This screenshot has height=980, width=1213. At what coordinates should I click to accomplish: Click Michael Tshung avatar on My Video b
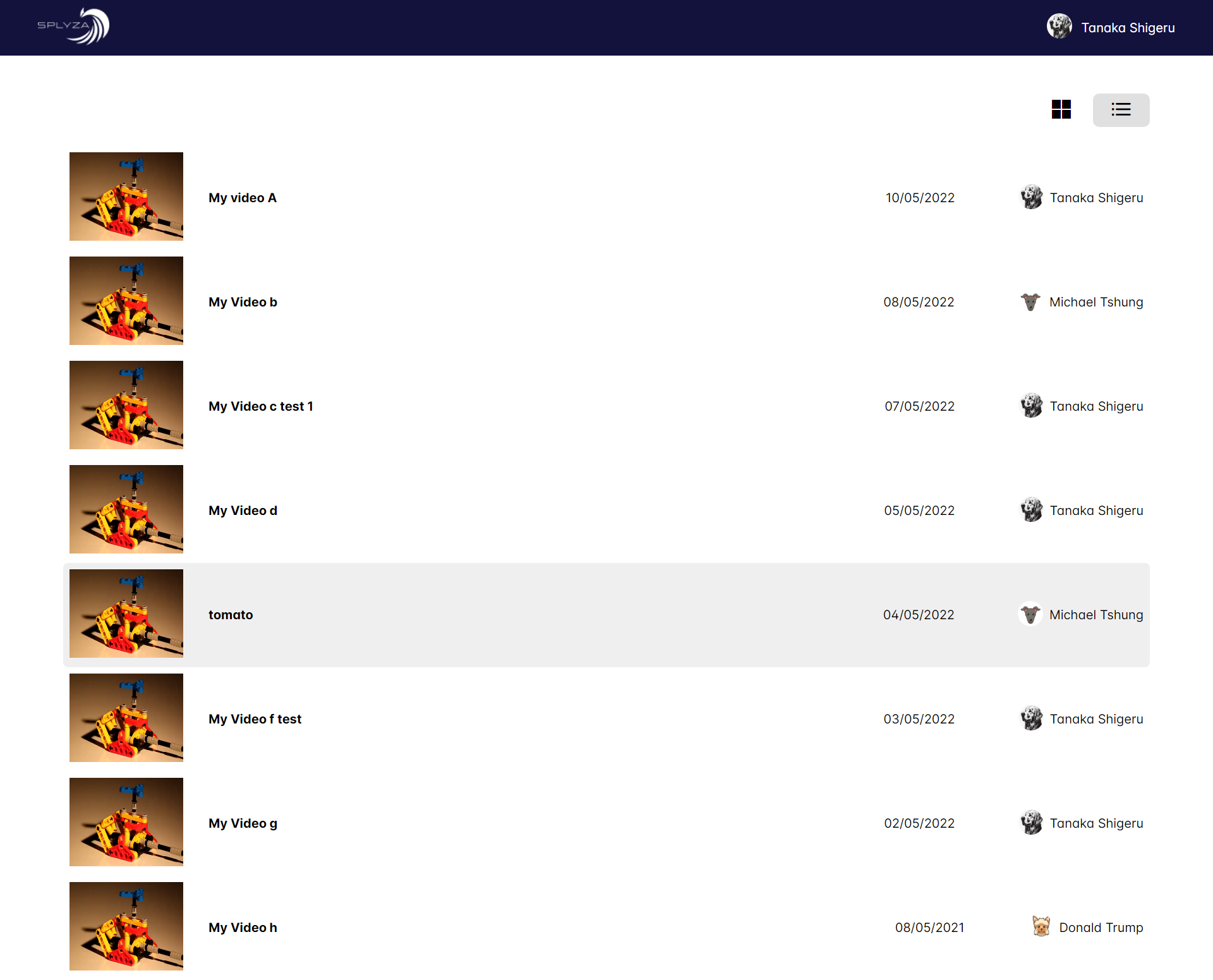tap(1032, 301)
